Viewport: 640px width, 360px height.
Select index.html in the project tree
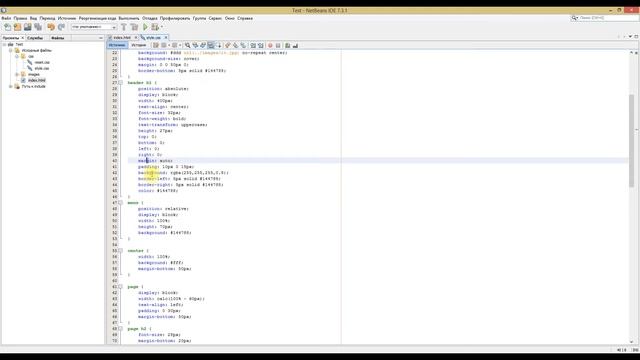(x=37, y=80)
